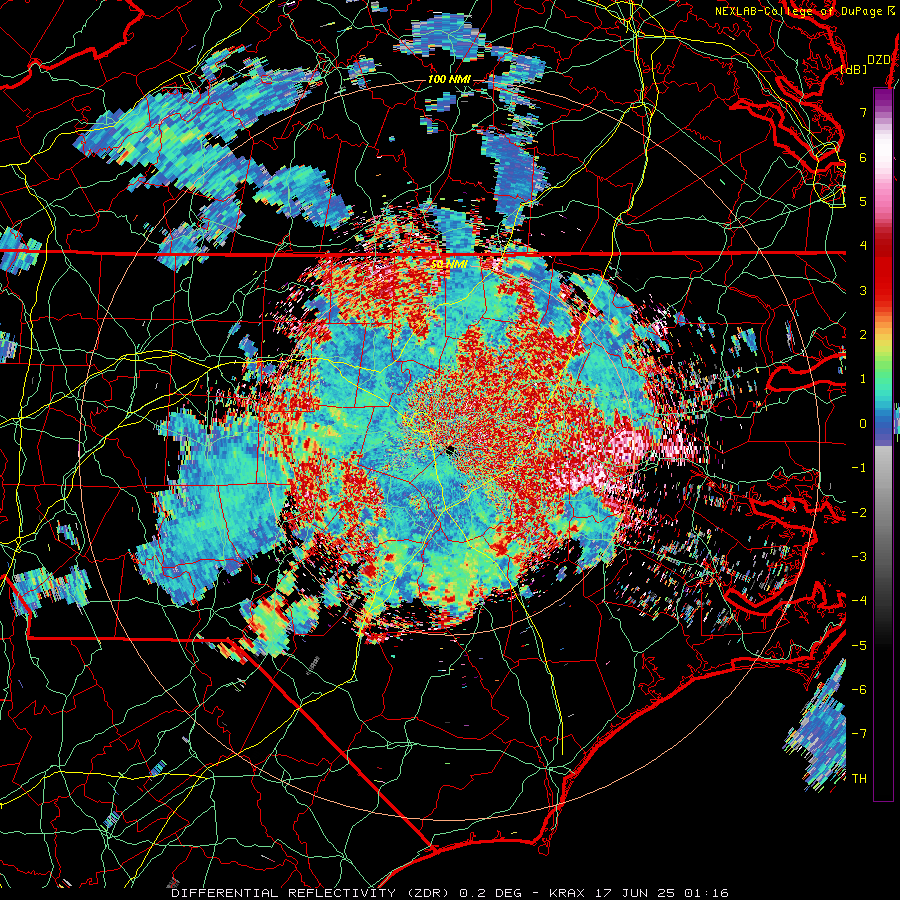The height and width of the screenshot is (900, 900).
Task: Click the -5 value on the scale
Action: point(859,645)
